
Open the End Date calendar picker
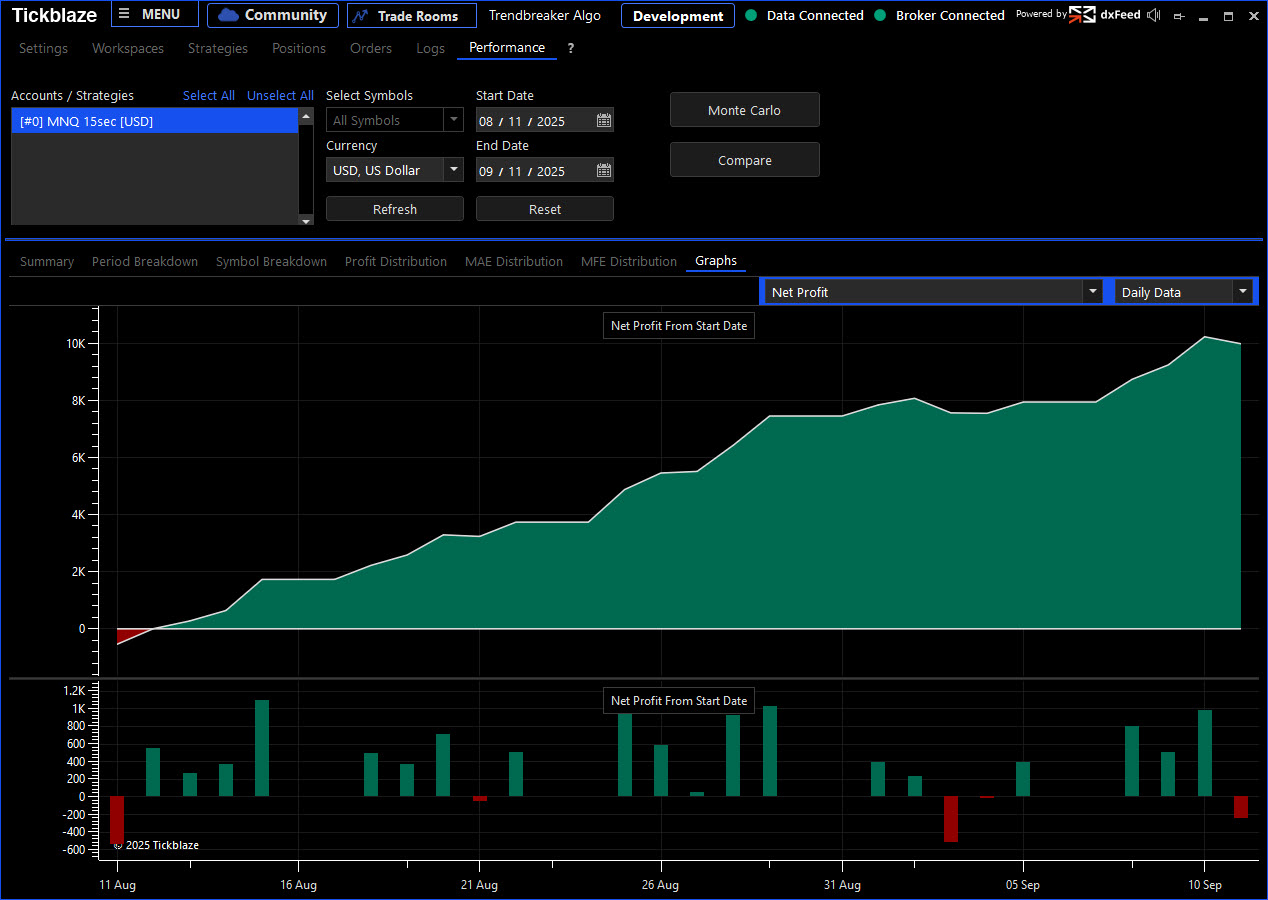pos(603,171)
